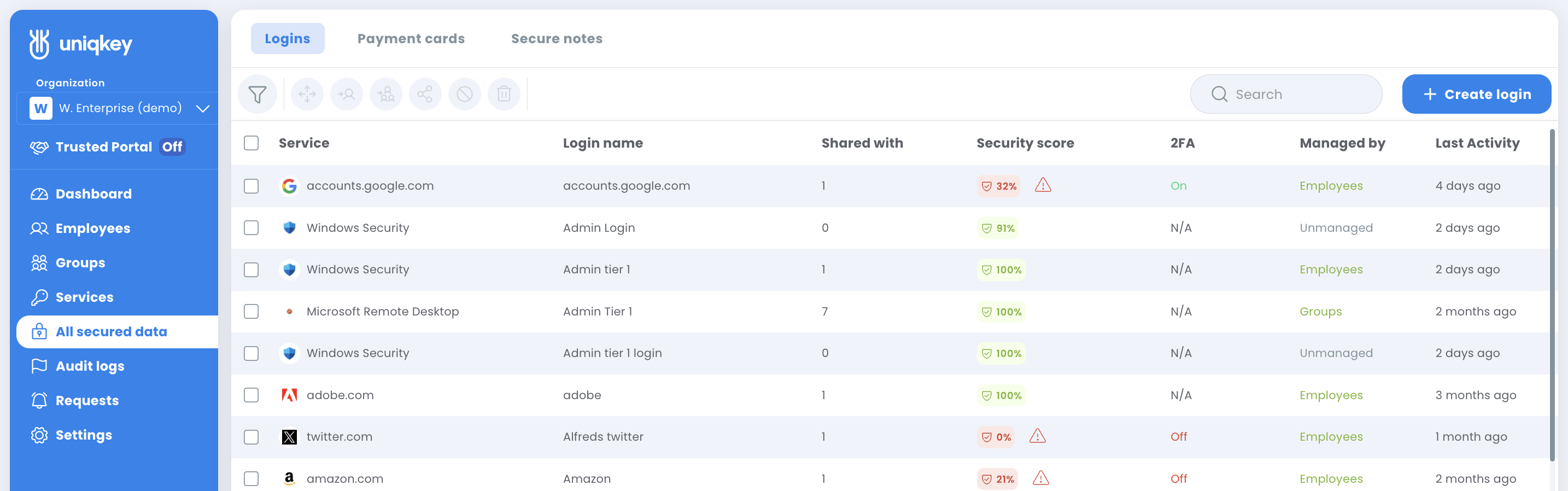Click the assign to employee icon

coord(347,94)
